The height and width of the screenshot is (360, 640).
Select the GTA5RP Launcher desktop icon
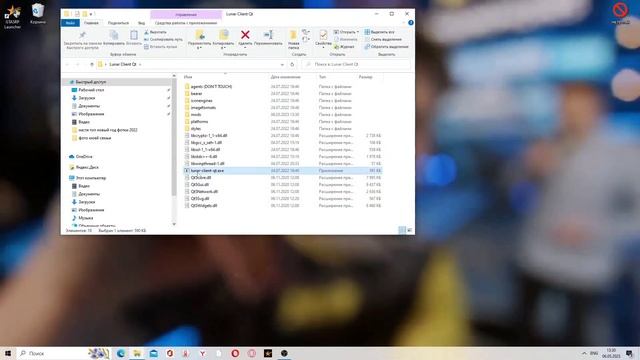pos(12,16)
